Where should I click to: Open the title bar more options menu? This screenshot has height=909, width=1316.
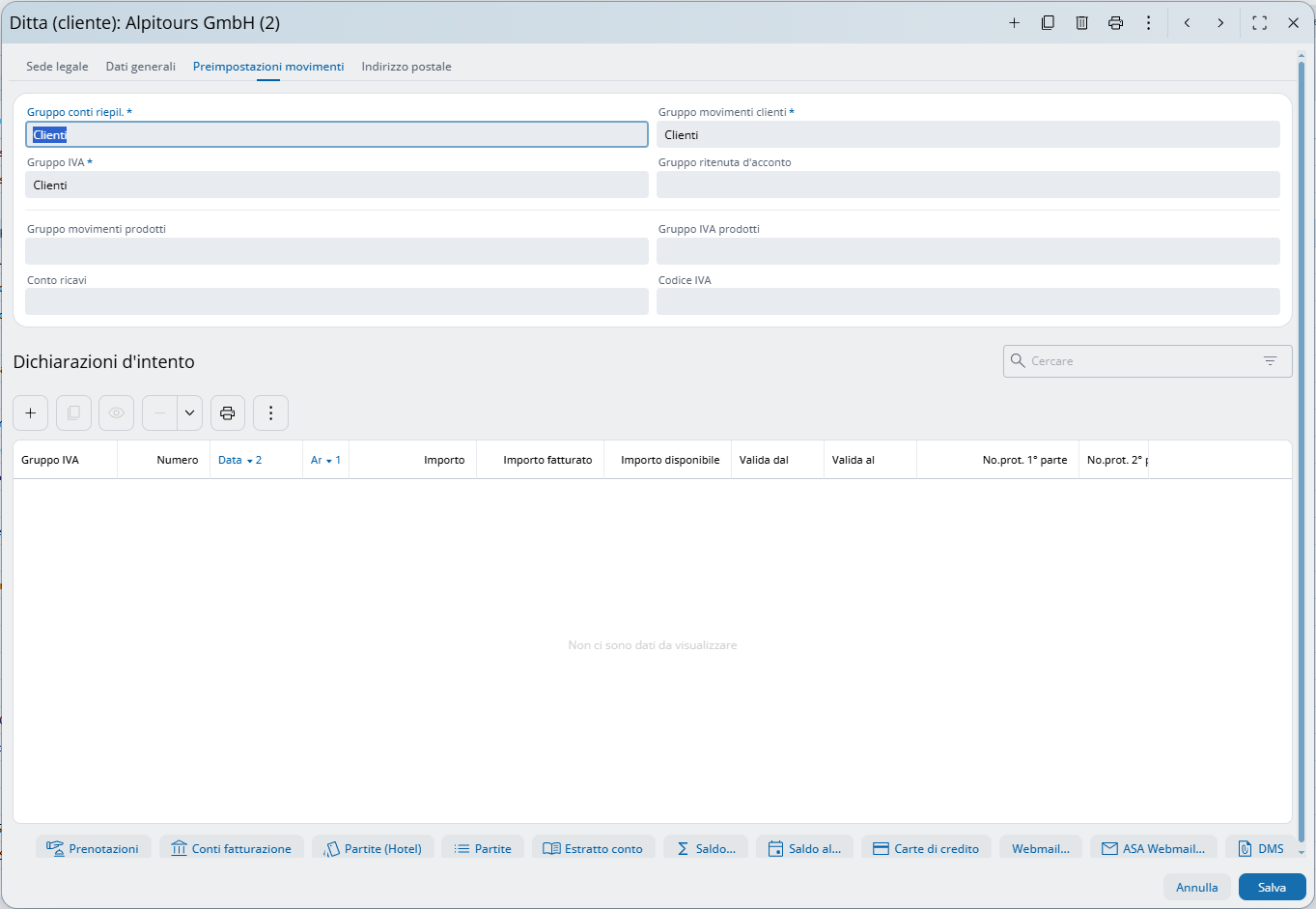[x=1148, y=23]
